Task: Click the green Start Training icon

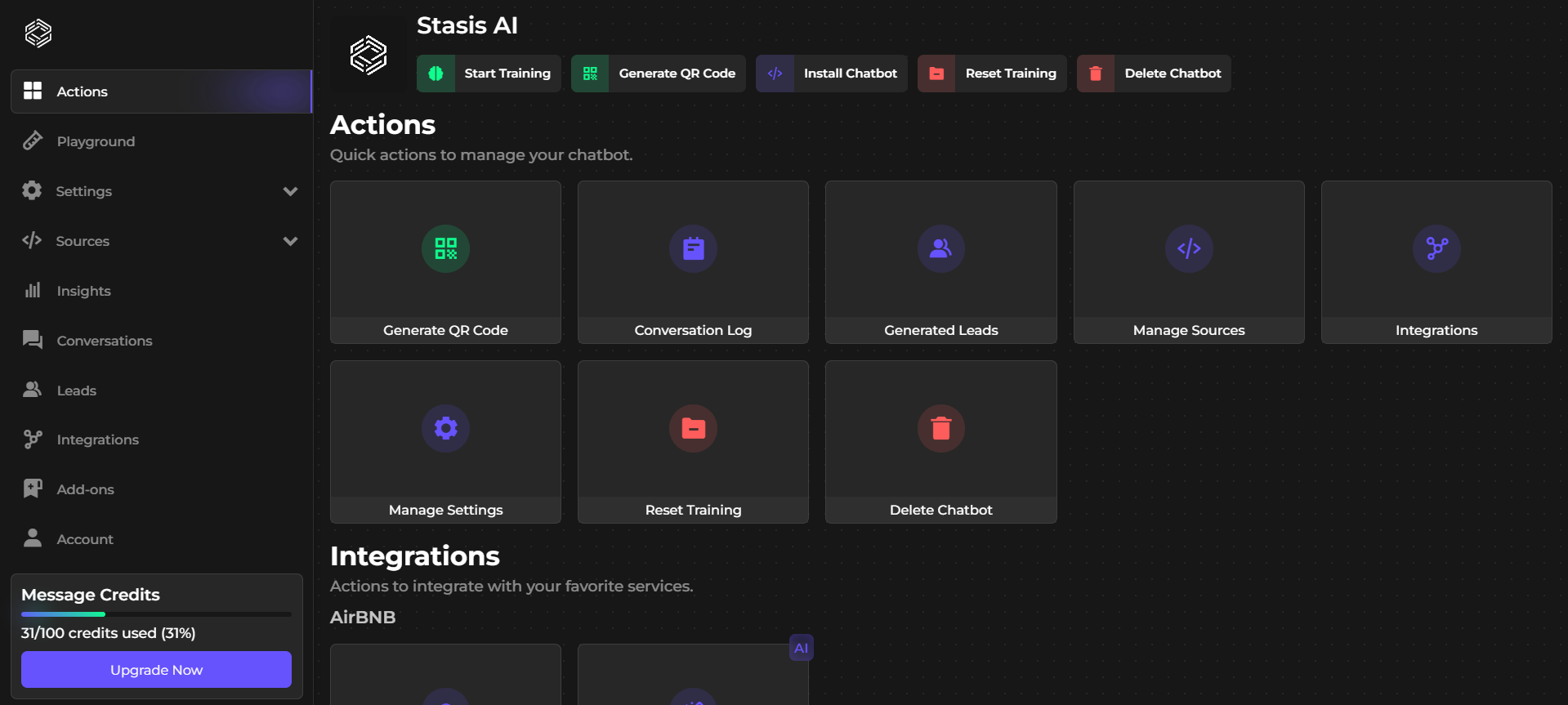Action: (436, 74)
